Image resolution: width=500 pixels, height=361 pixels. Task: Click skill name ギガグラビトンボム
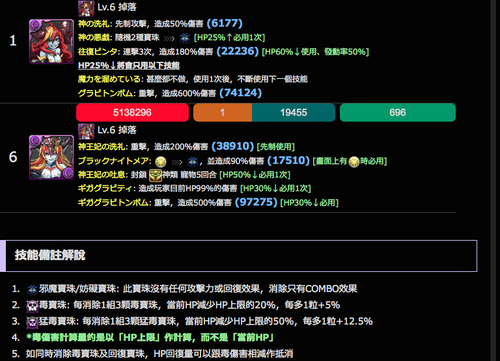tap(114, 202)
